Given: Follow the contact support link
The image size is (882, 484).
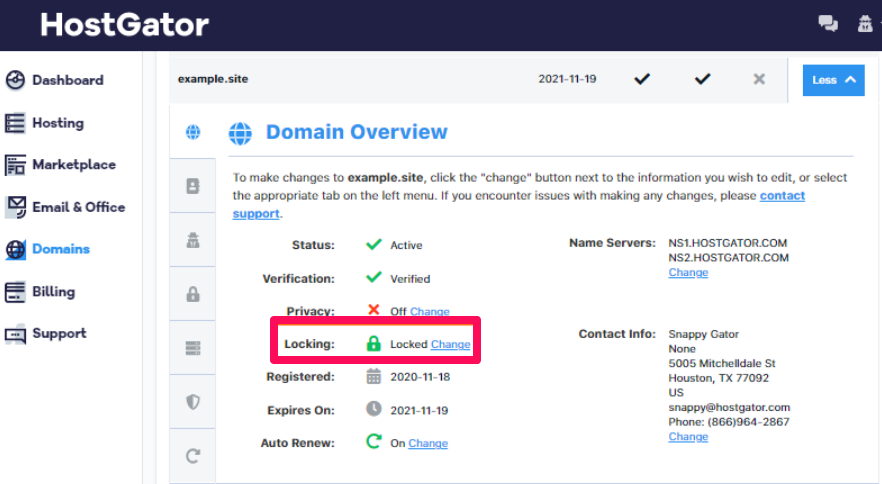Looking at the screenshot, I should tap(782, 195).
